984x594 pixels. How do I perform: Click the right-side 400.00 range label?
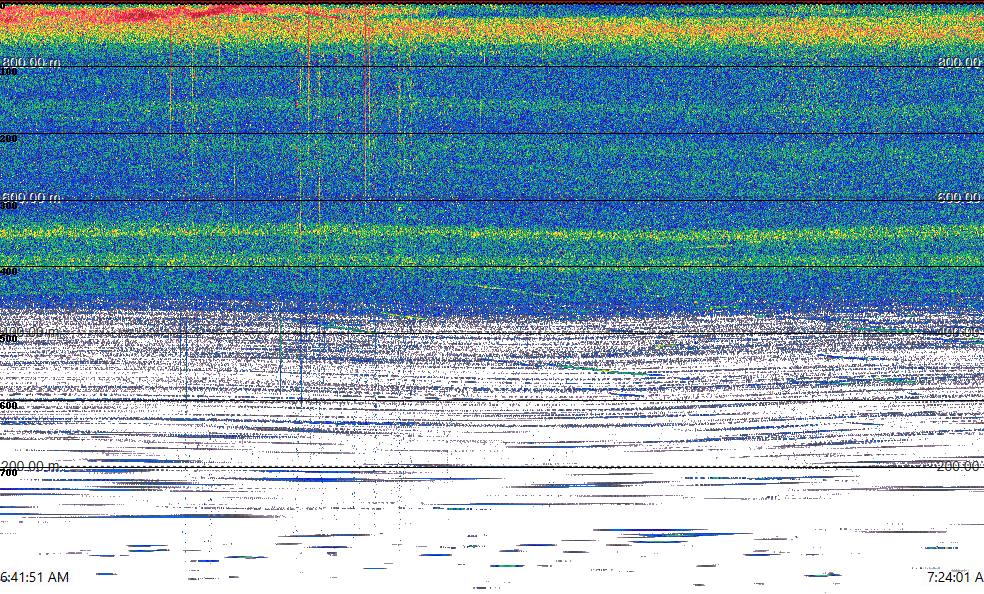tap(960, 331)
